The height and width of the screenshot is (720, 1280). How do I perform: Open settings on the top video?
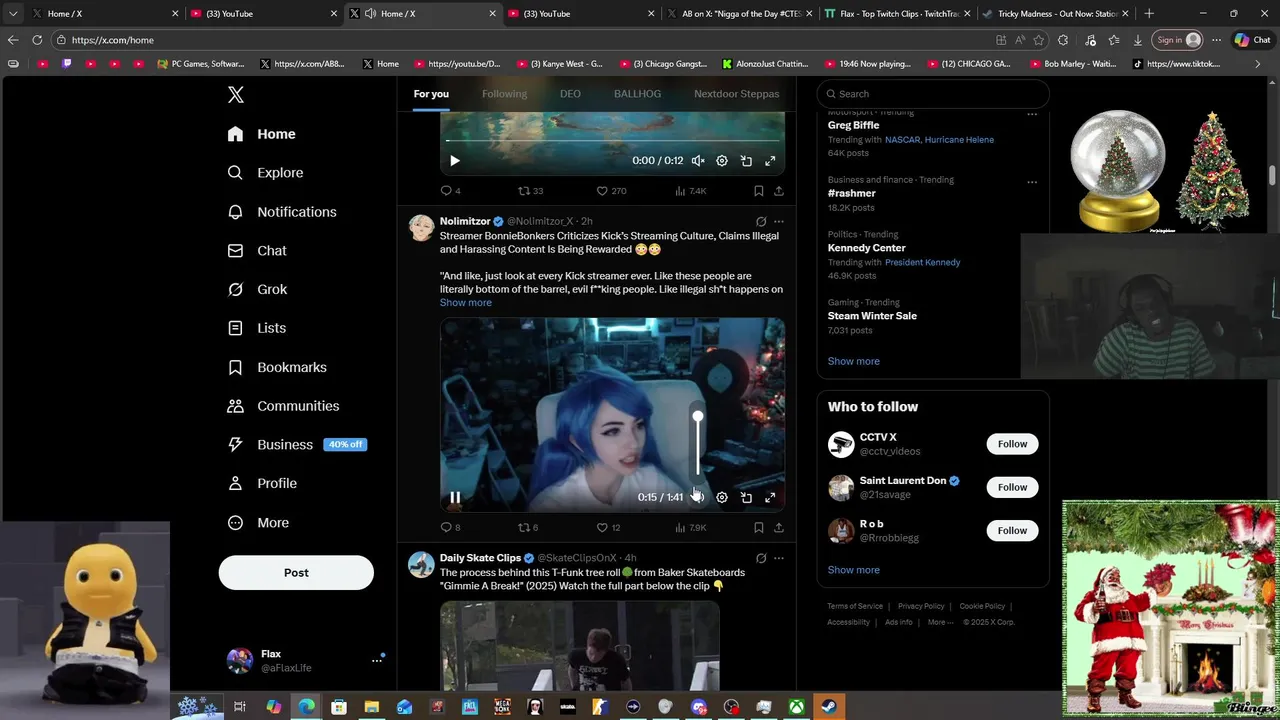pos(722,161)
